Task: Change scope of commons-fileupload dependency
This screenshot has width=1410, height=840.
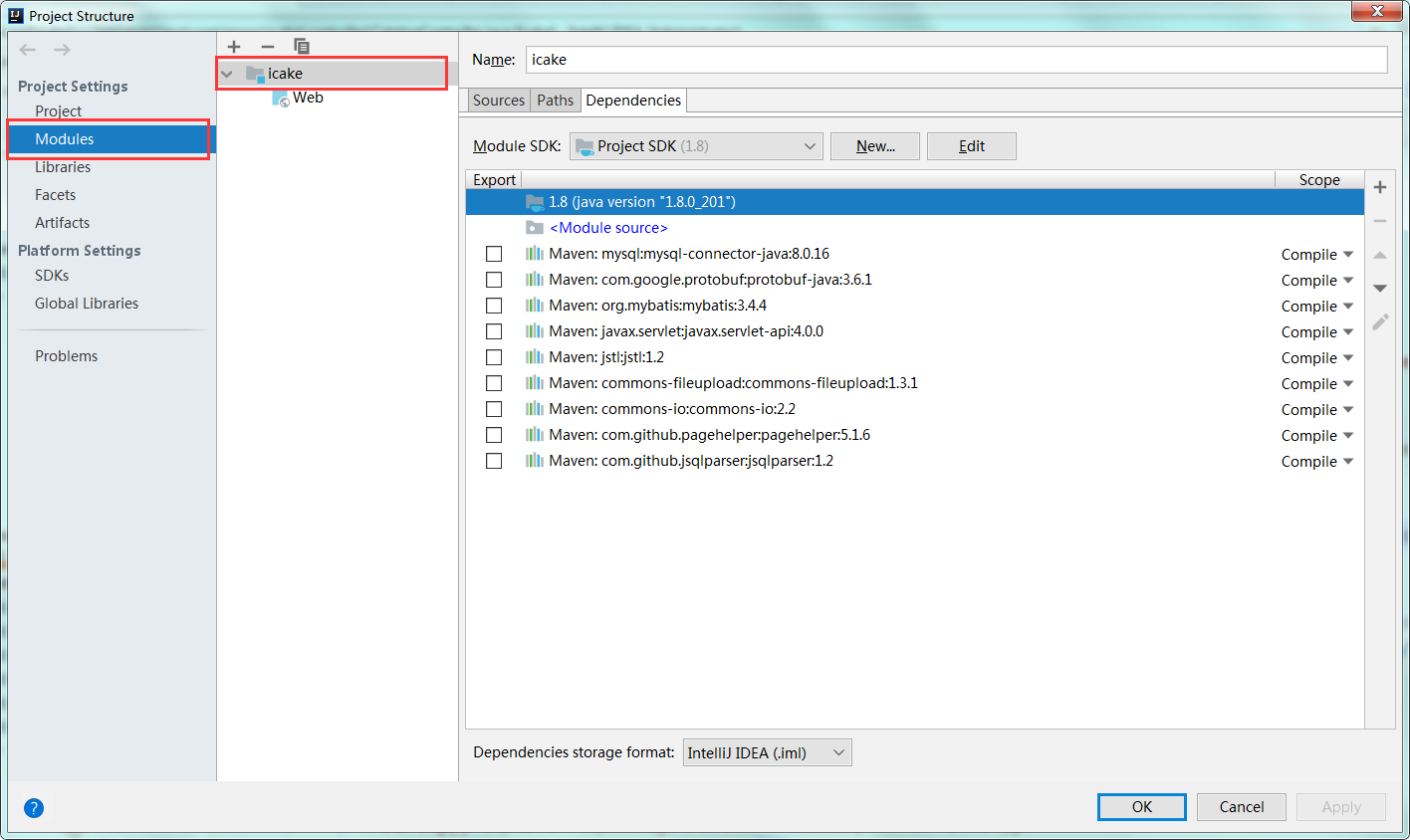Action: (1317, 384)
